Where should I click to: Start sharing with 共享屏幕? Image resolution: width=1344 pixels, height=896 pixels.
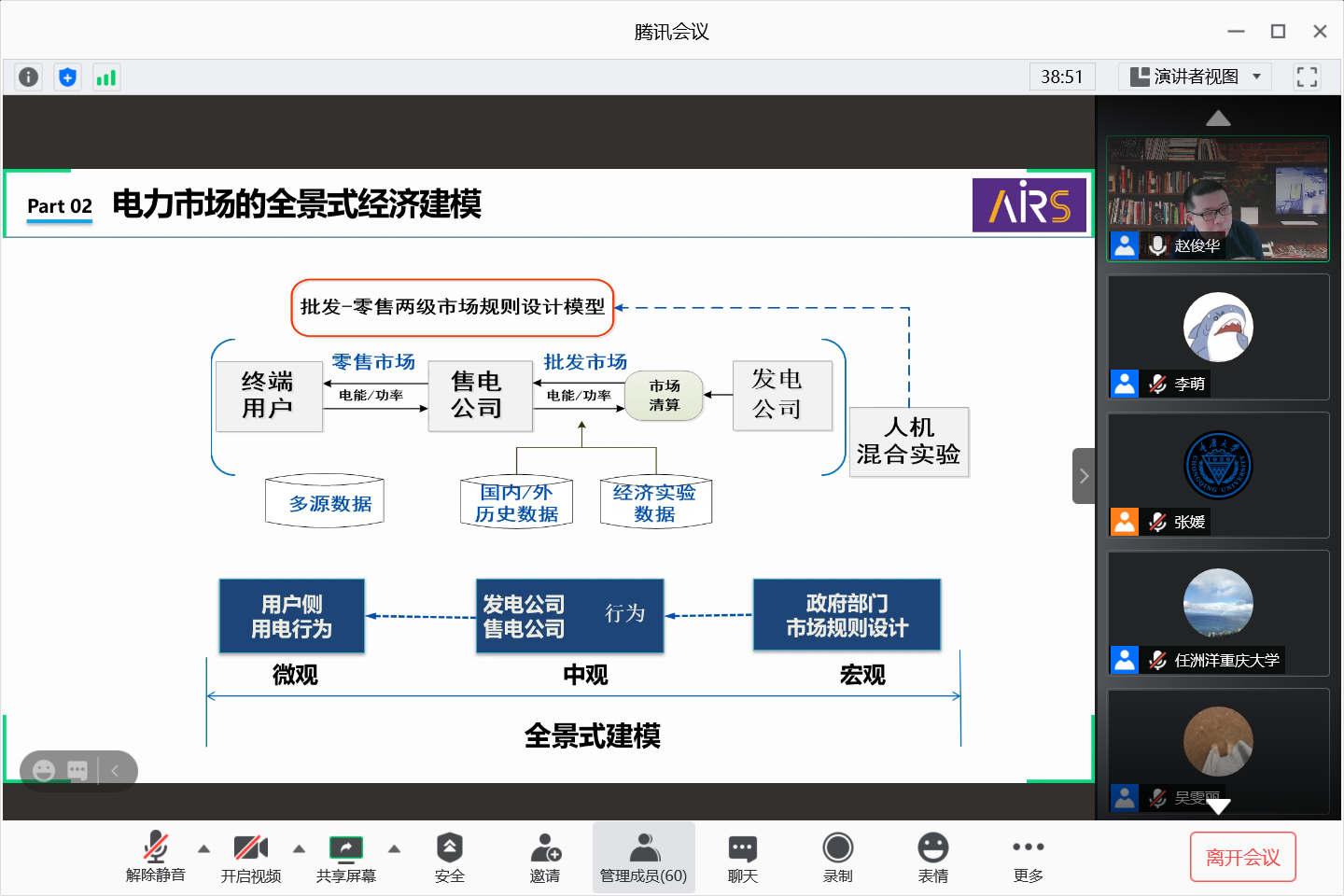tap(345, 857)
